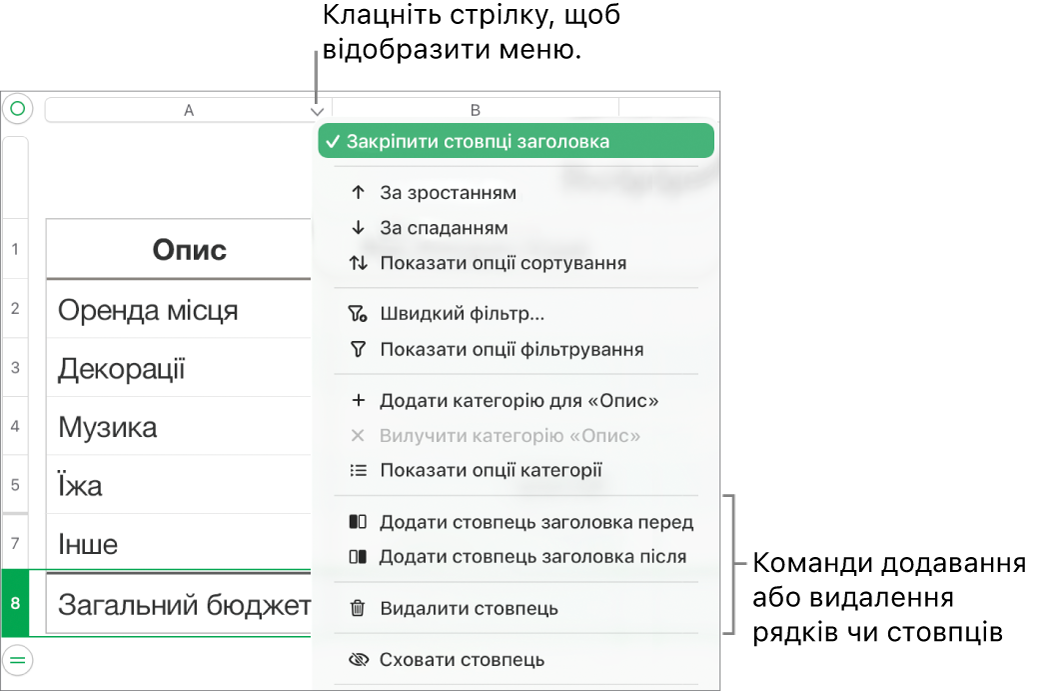Image resolution: width=1037 pixels, height=692 pixels.
Task: Choose 'Додати стовпець заголовка після'
Action: pos(532,557)
